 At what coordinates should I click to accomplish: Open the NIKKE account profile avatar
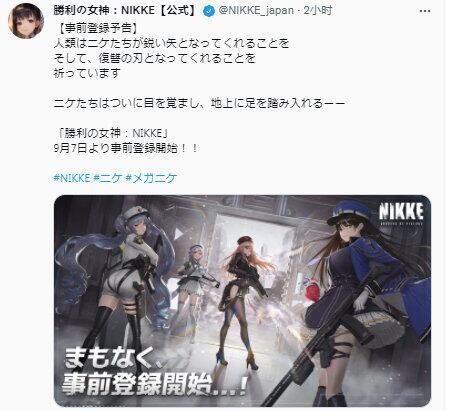(26, 21)
